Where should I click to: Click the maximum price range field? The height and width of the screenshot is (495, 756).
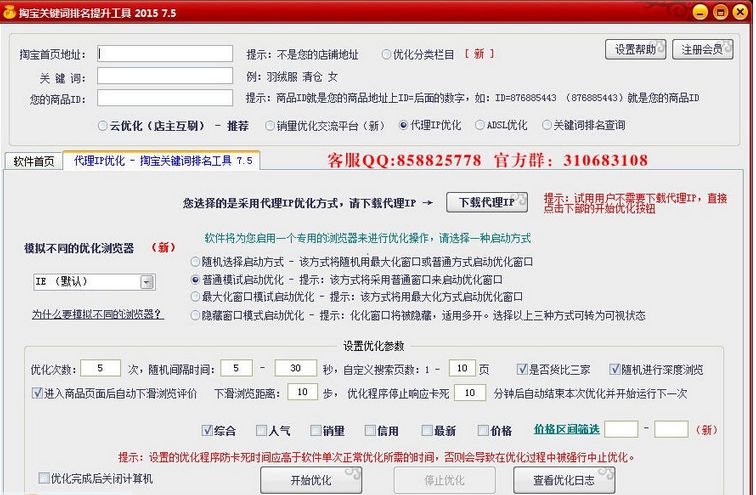tap(671, 429)
